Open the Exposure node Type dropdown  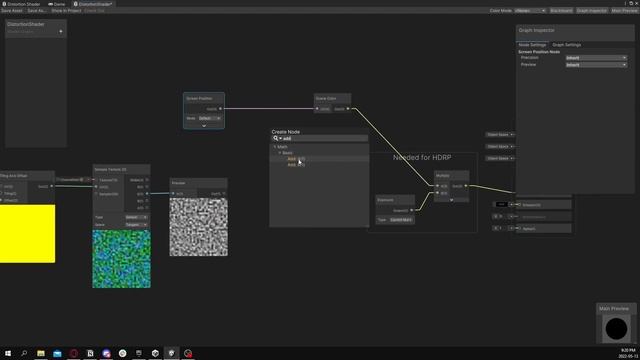point(401,220)
